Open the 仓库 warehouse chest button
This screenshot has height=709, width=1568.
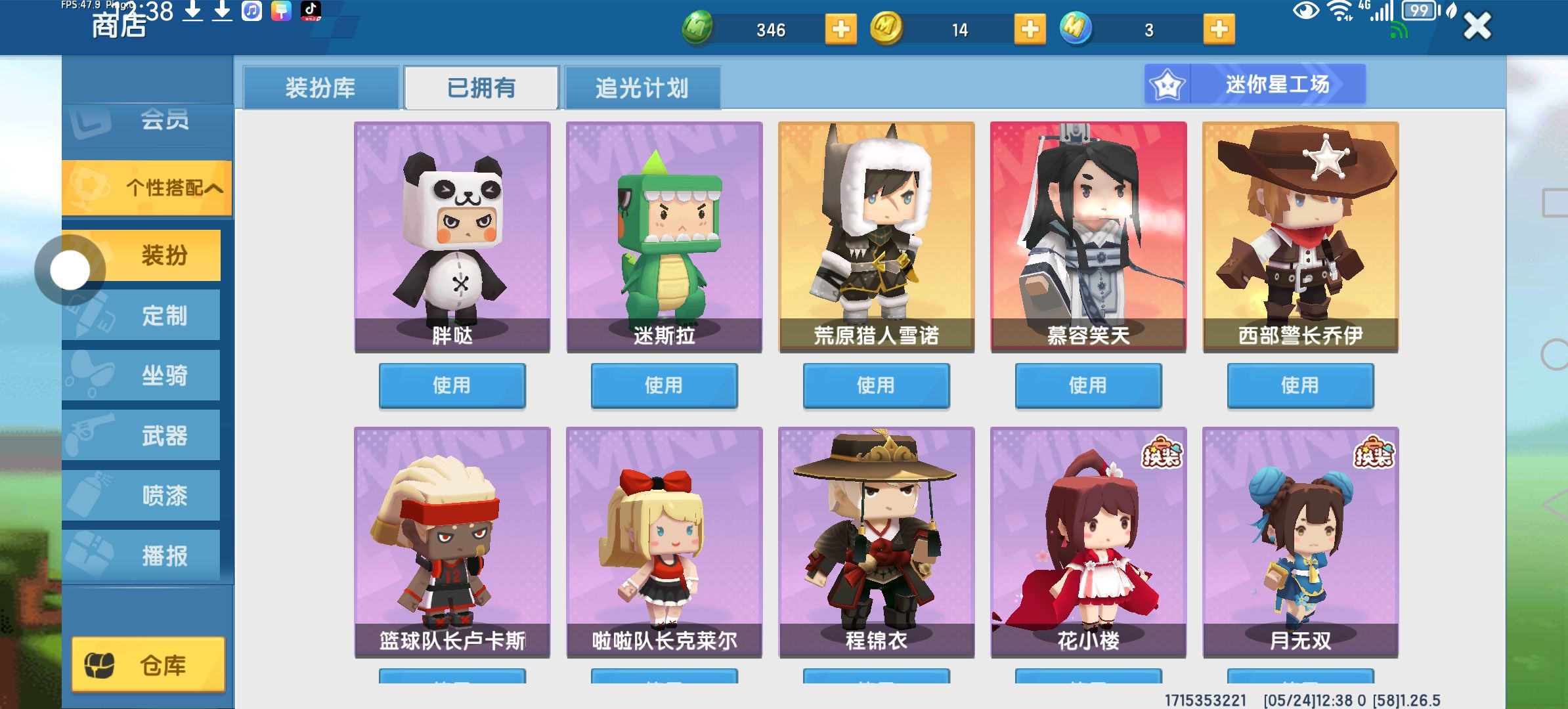pyautogui.click(x=148, y=664)
